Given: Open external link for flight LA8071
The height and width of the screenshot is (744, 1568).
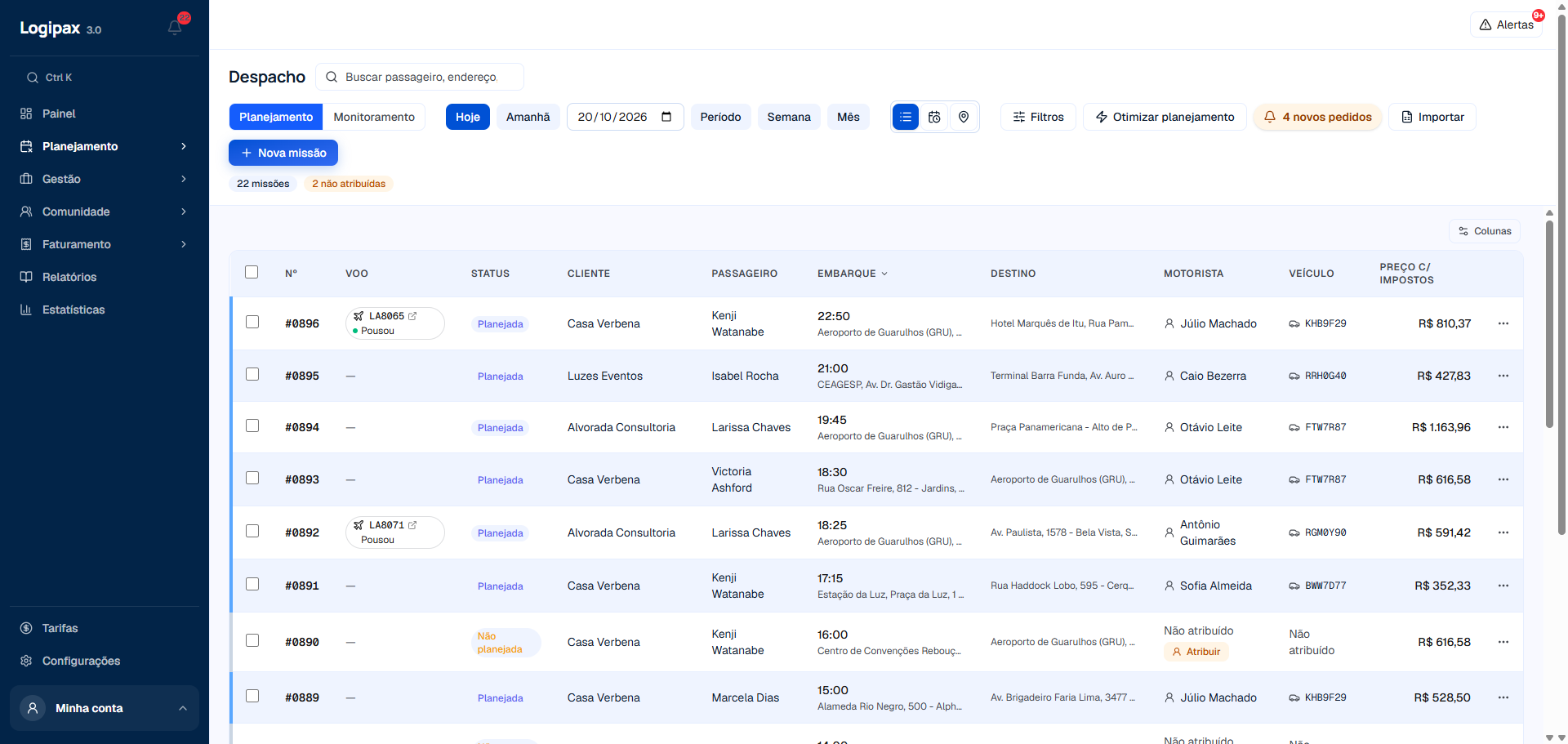Looking at the screenshot, I should click(412, 525).
